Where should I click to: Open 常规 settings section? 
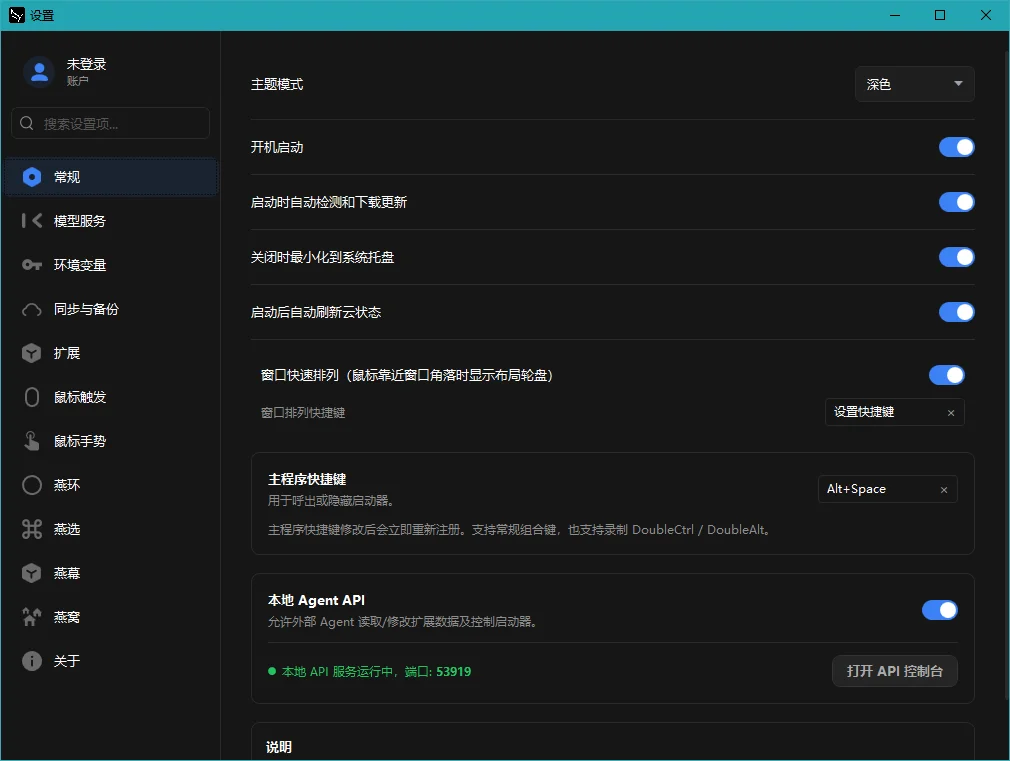[x=111, y=177]
